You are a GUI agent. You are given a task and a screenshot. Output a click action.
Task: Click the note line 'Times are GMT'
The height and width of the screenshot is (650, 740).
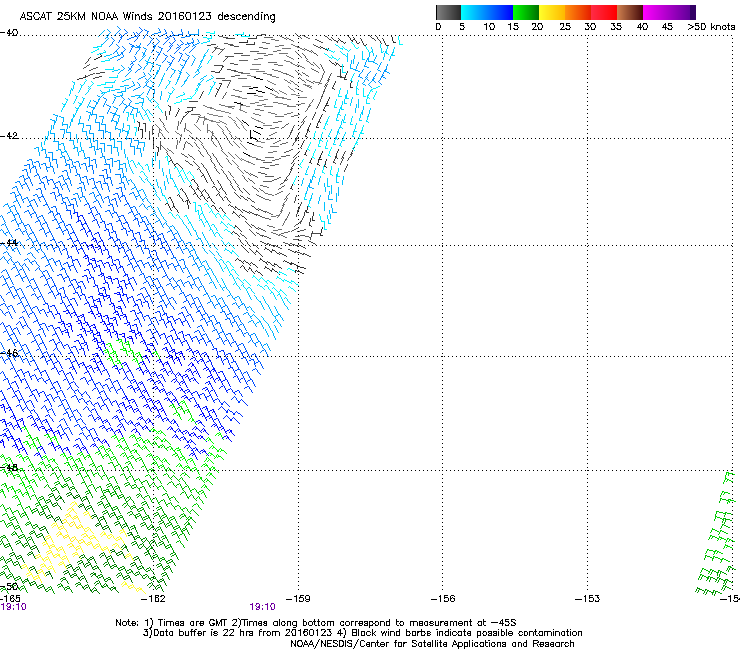(193, 623)
